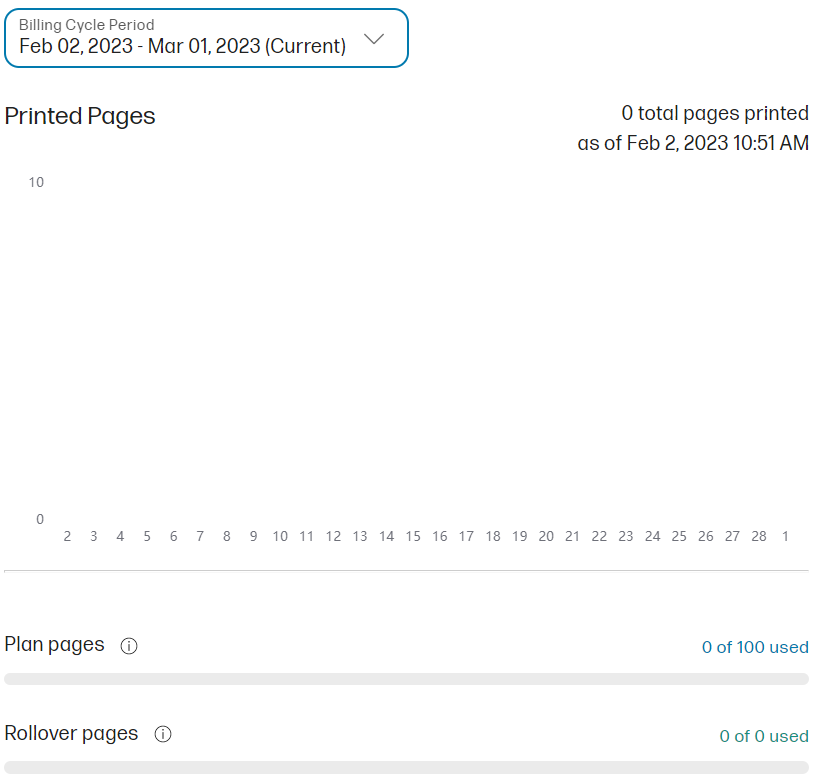Click the 0 label on the vertical axis
This screenshot has width=815, height=781.
point(40,519)
